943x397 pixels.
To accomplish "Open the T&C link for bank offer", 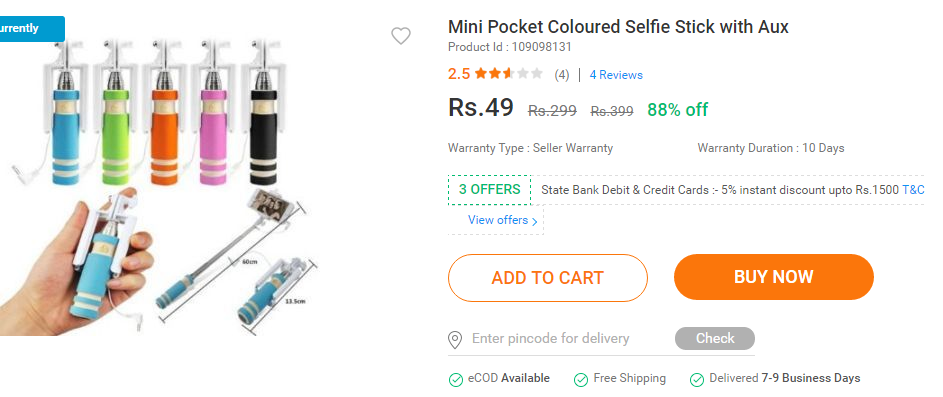I will [x=913, y=190].
